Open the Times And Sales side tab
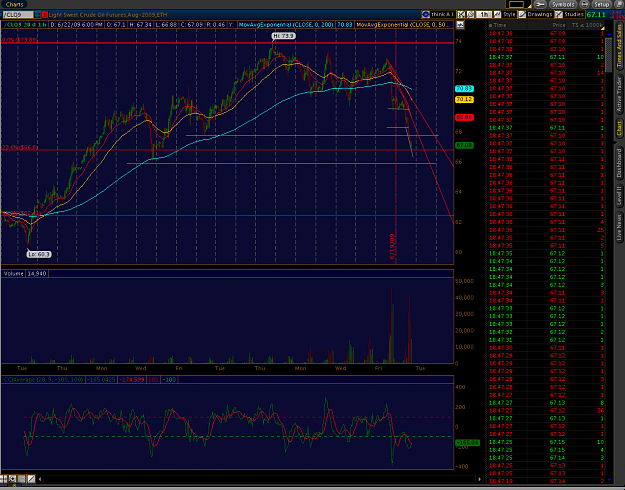Image resolution: width=625 pixels, height=490 pixels. [619, 48]
